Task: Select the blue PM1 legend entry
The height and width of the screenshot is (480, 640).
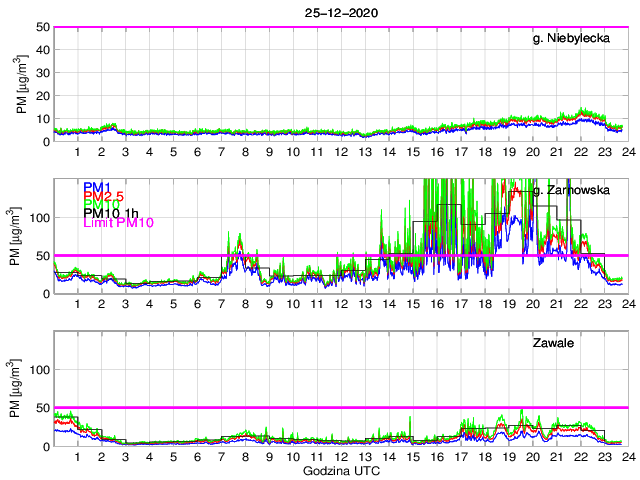Action: (96, 187)
